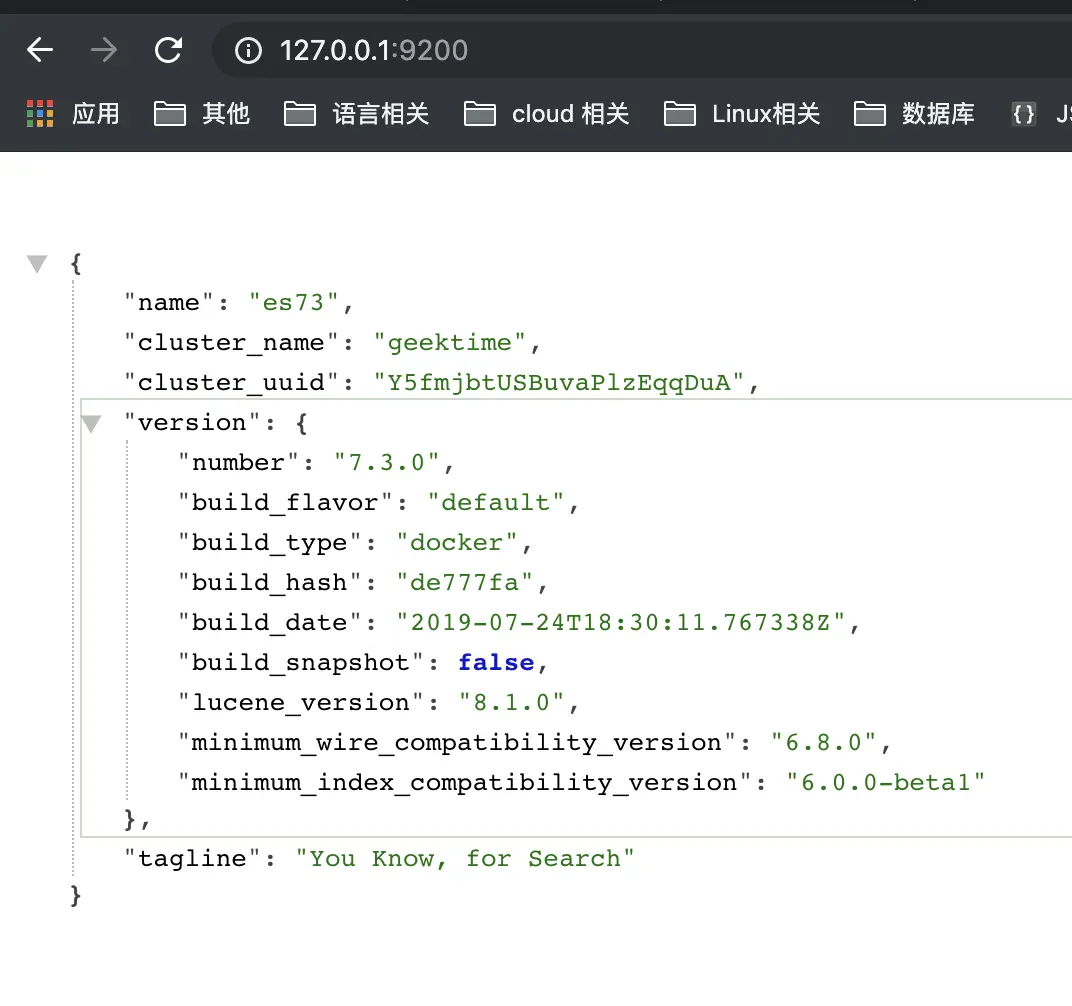Click the "geektime" value
This screenshot has width=1072, height=1006.
(449, 343)
